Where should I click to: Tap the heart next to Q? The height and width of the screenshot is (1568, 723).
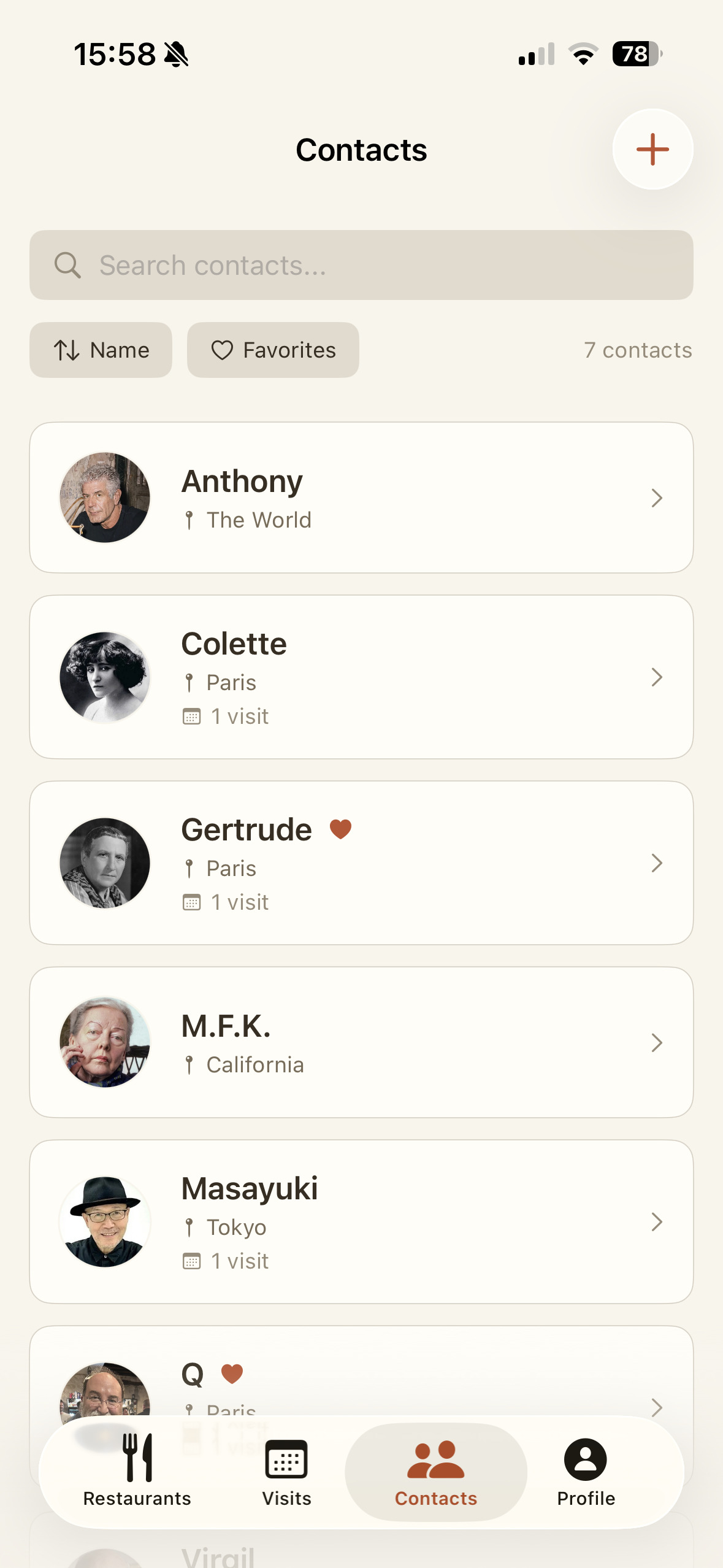point(232,1374)
